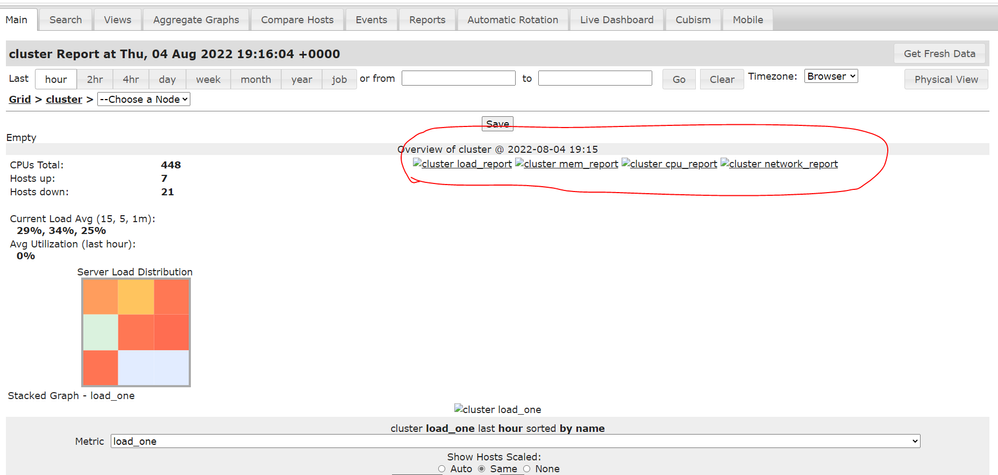Viewport: 998px width, 475px height.
Task: Switch to the Aggregate Graphs tab
Action: pyautogui.click(x=195, y=19)
